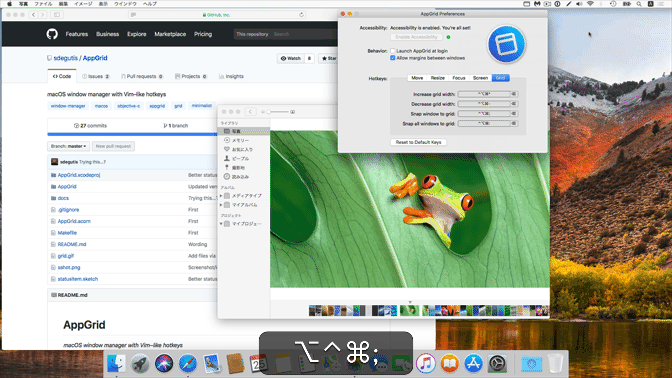Select メモリー in the Photos sidebar
The image size is (672, 378).
pos(240,140)
